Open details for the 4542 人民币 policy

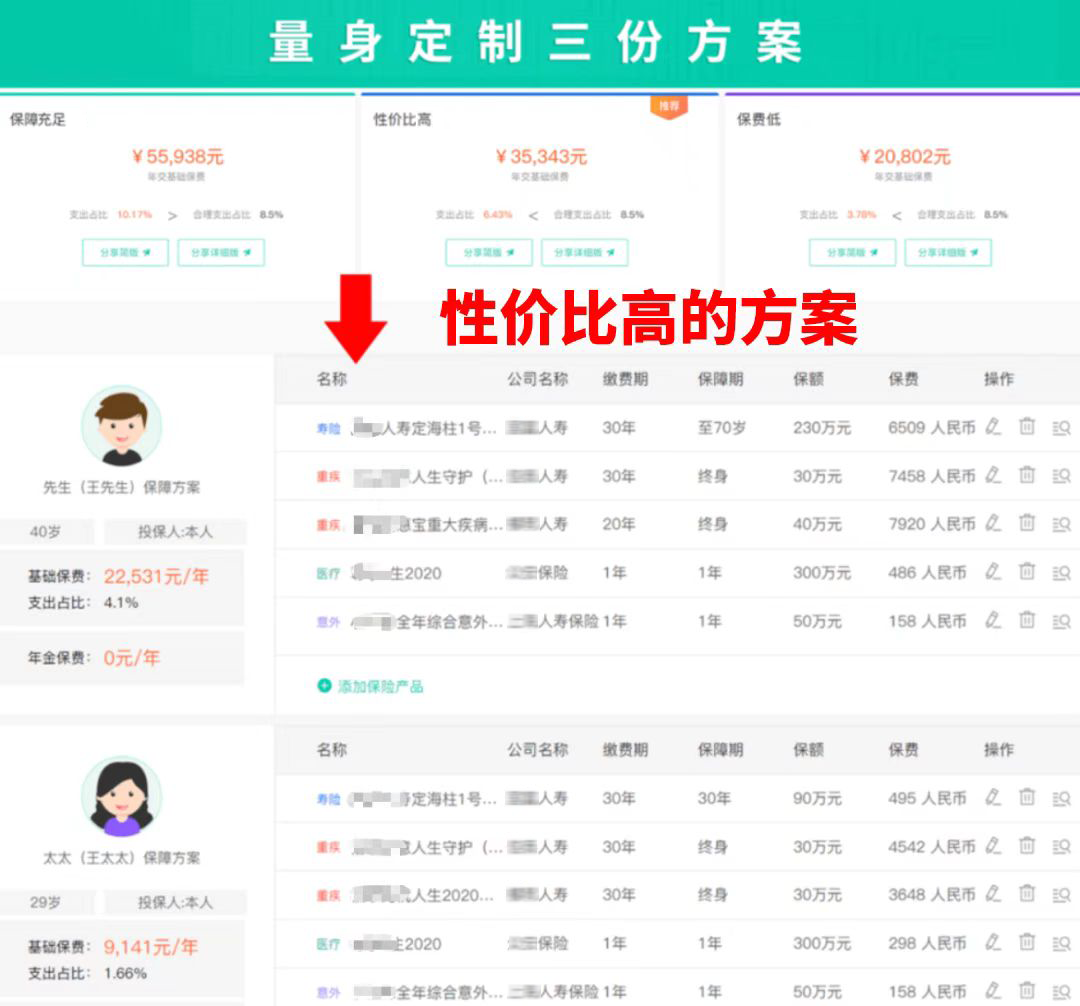(x=1061, y=846)
